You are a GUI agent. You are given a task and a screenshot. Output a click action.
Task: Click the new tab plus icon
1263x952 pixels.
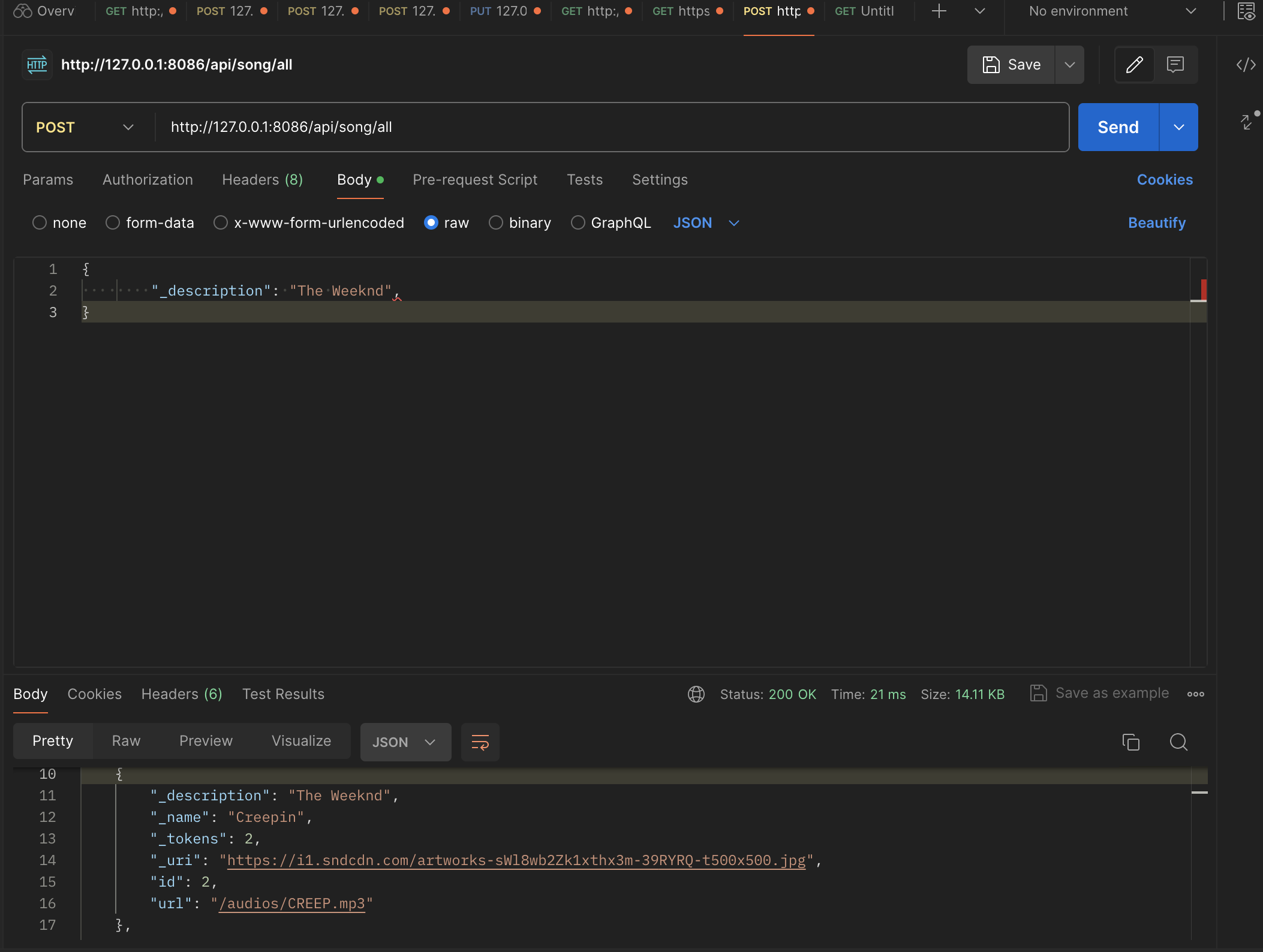click(x=939, y=11)
